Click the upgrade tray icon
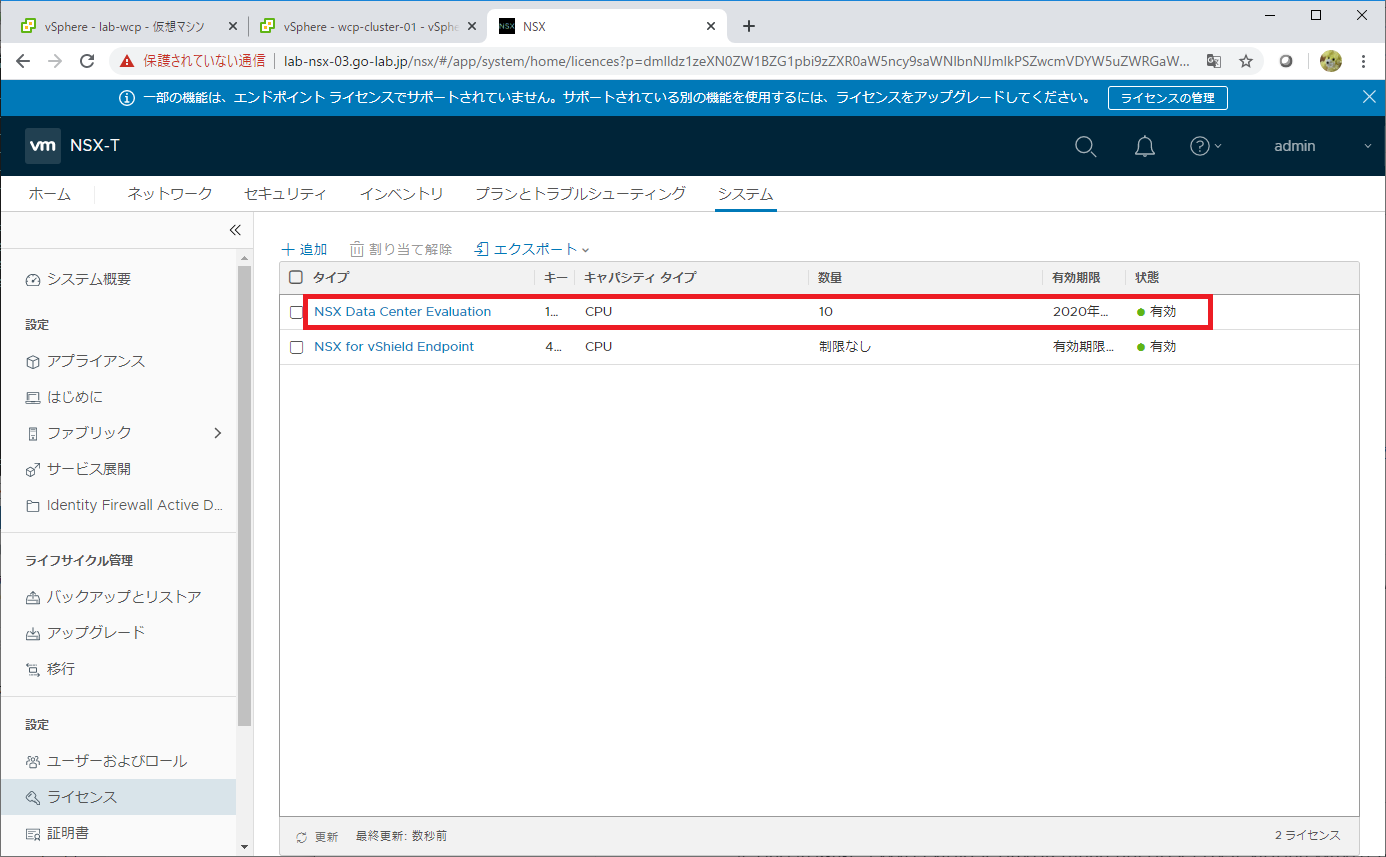This screenshot has width=1386, height=857. (x=33, y=633)
